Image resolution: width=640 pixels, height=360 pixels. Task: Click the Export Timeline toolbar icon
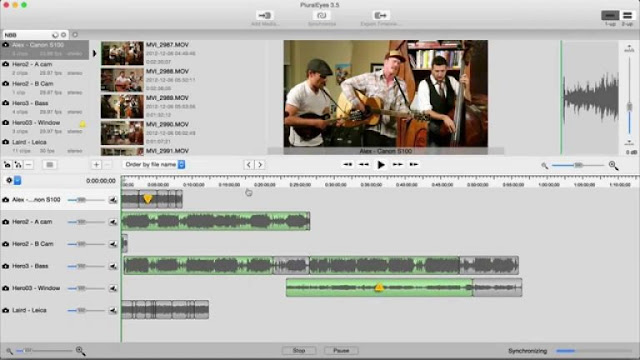(380, 16)
